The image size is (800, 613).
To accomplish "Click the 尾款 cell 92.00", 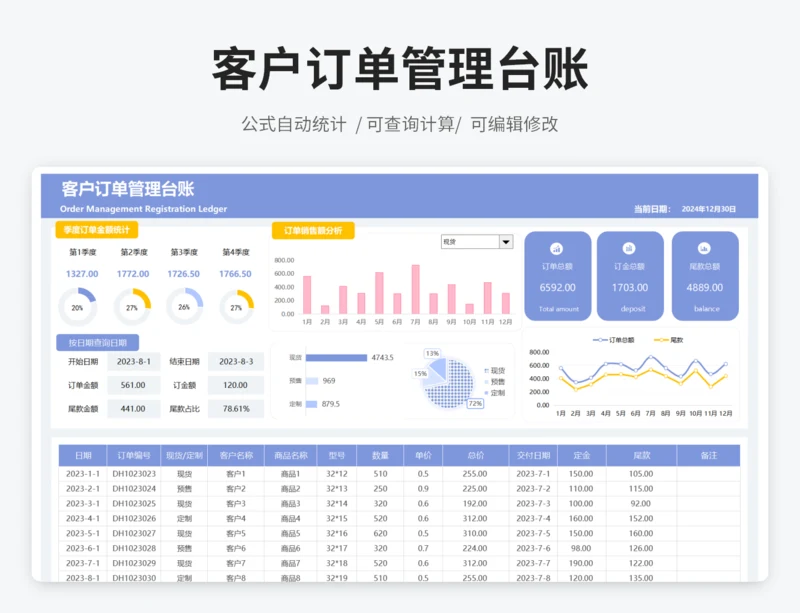I will point(641,504).
